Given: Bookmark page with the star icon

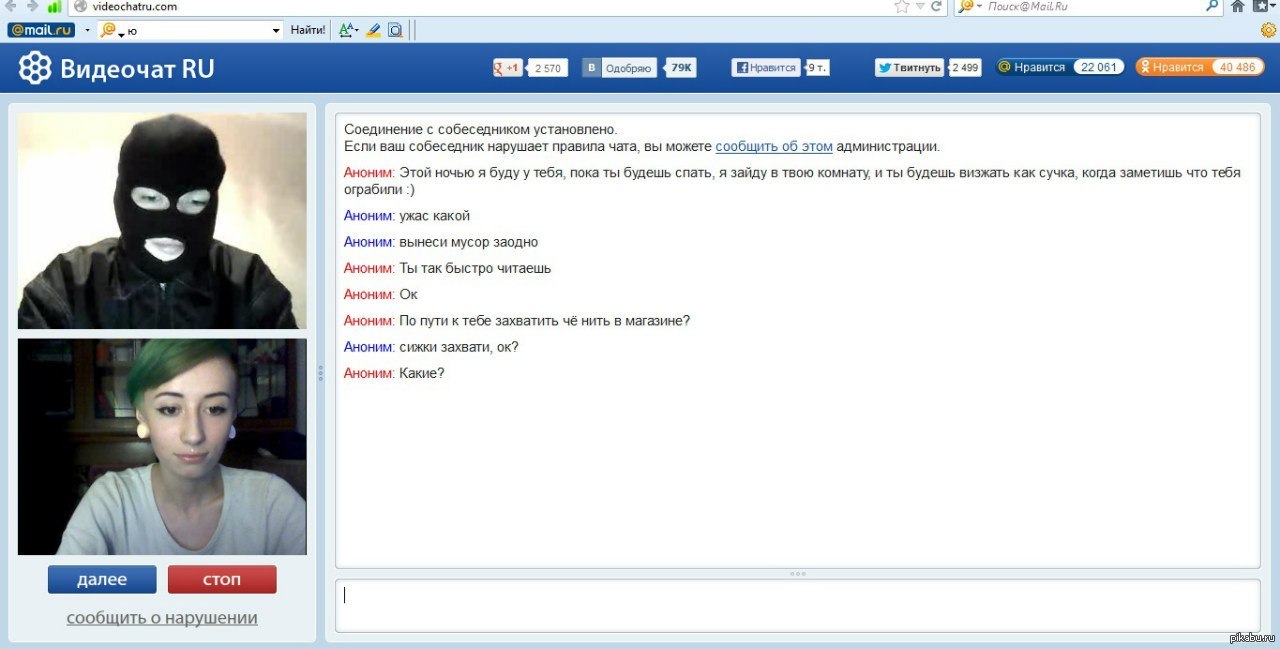Looking at the screenshot, I should 901,6.
